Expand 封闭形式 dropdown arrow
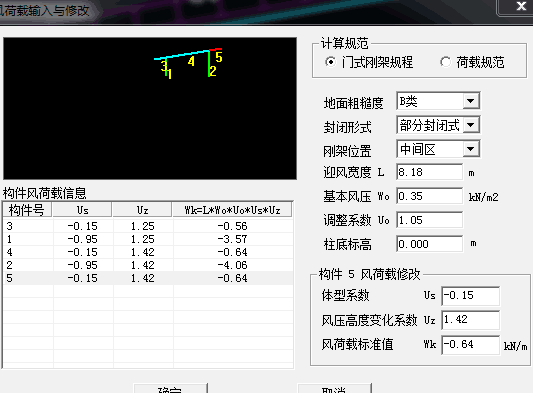Screen dimensions: 533x393 (x=471, y=125)
